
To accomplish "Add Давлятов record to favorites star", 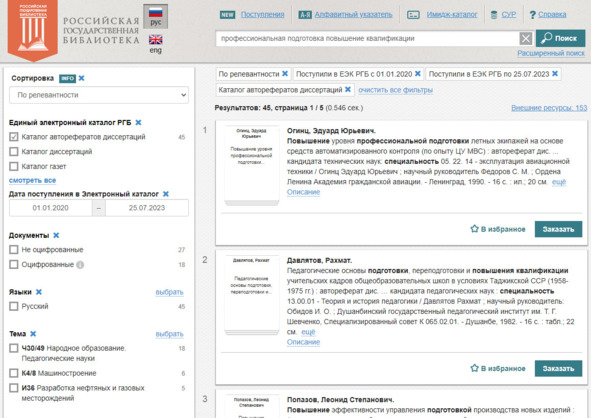I will pos(475,368).
